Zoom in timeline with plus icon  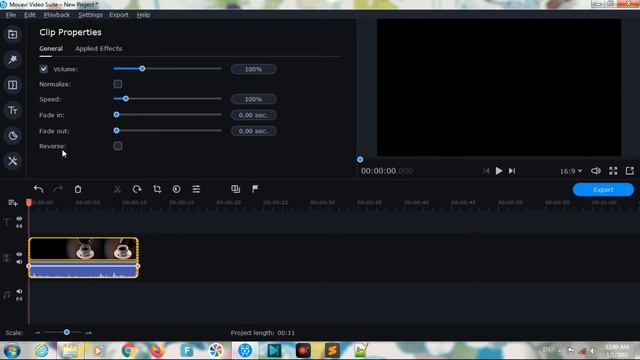89,333
